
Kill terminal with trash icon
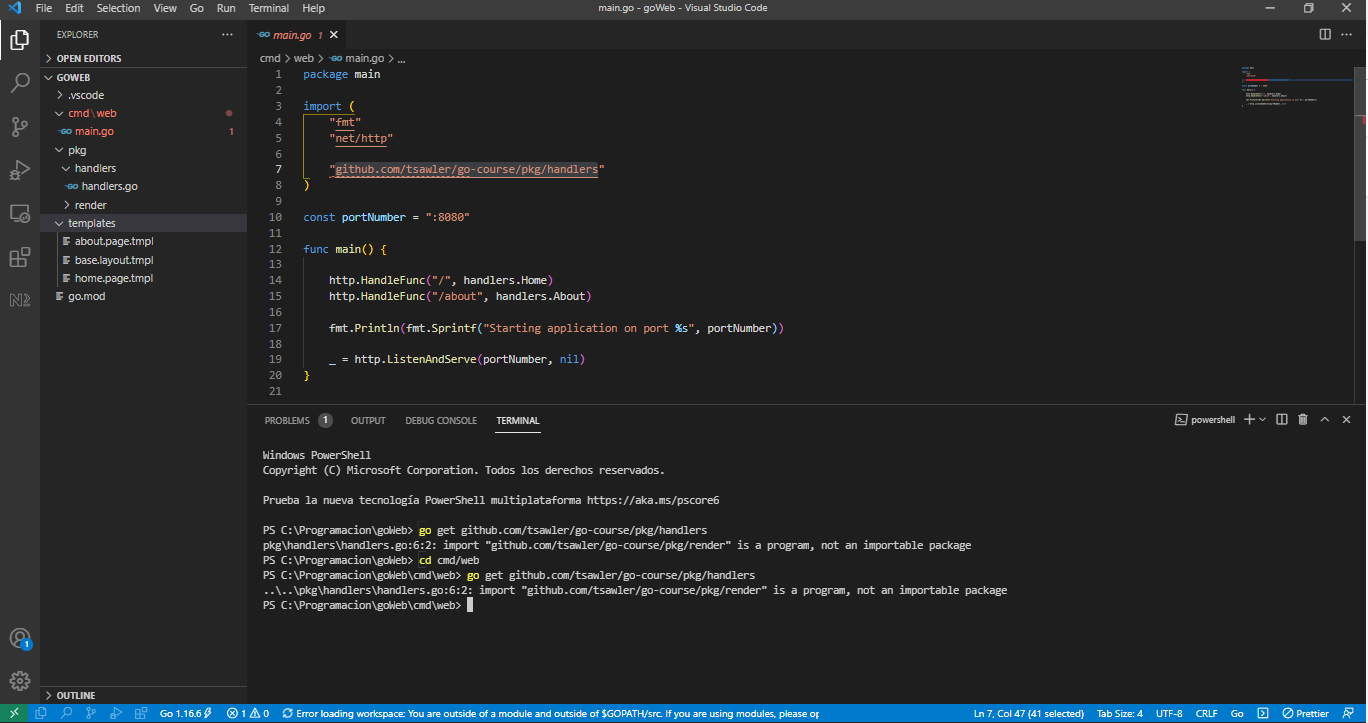pyautogui.click(x=1303, y=420)
